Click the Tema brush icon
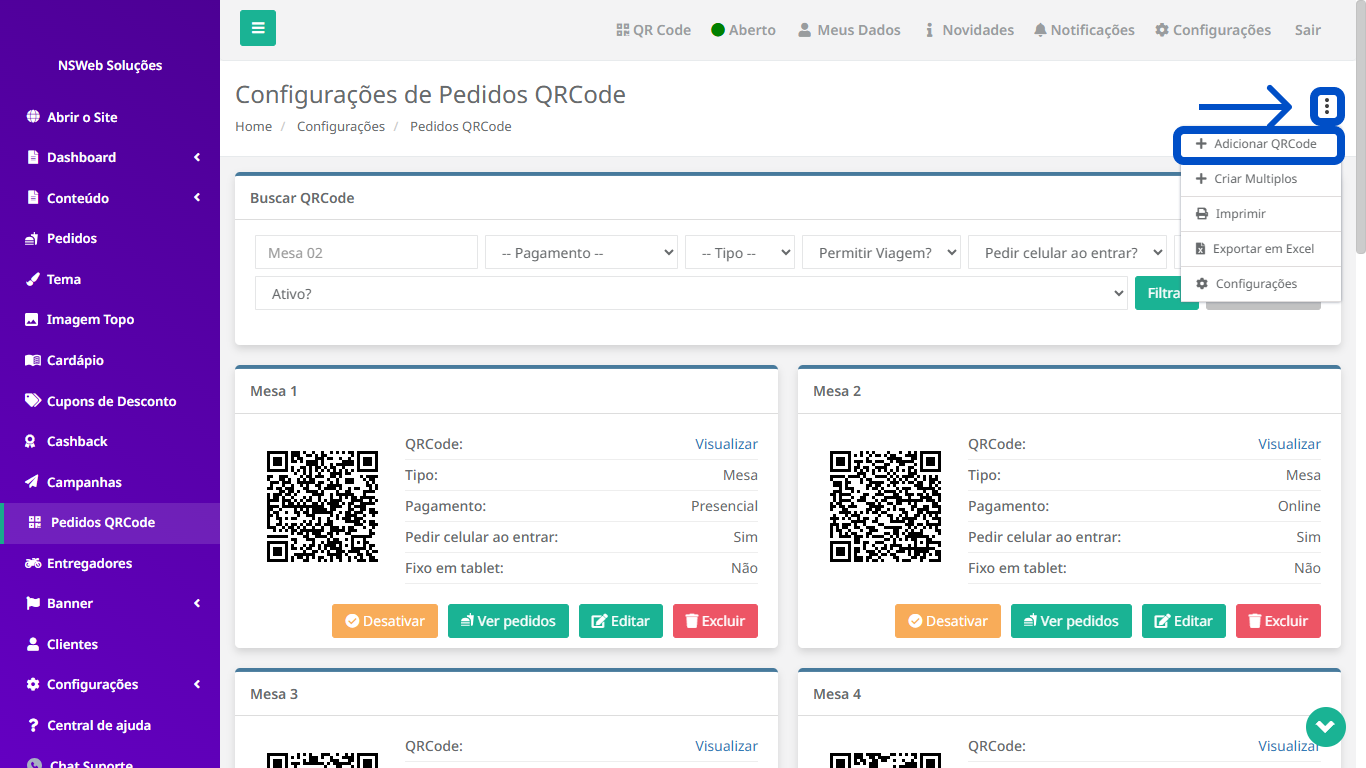Screen dimensions: 1366x768 (33, 279)
